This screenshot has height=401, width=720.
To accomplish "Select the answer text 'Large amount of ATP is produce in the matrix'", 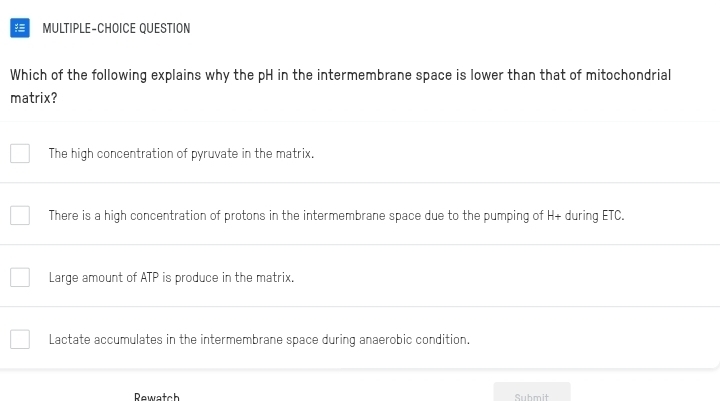I will (x=171, y=278).
